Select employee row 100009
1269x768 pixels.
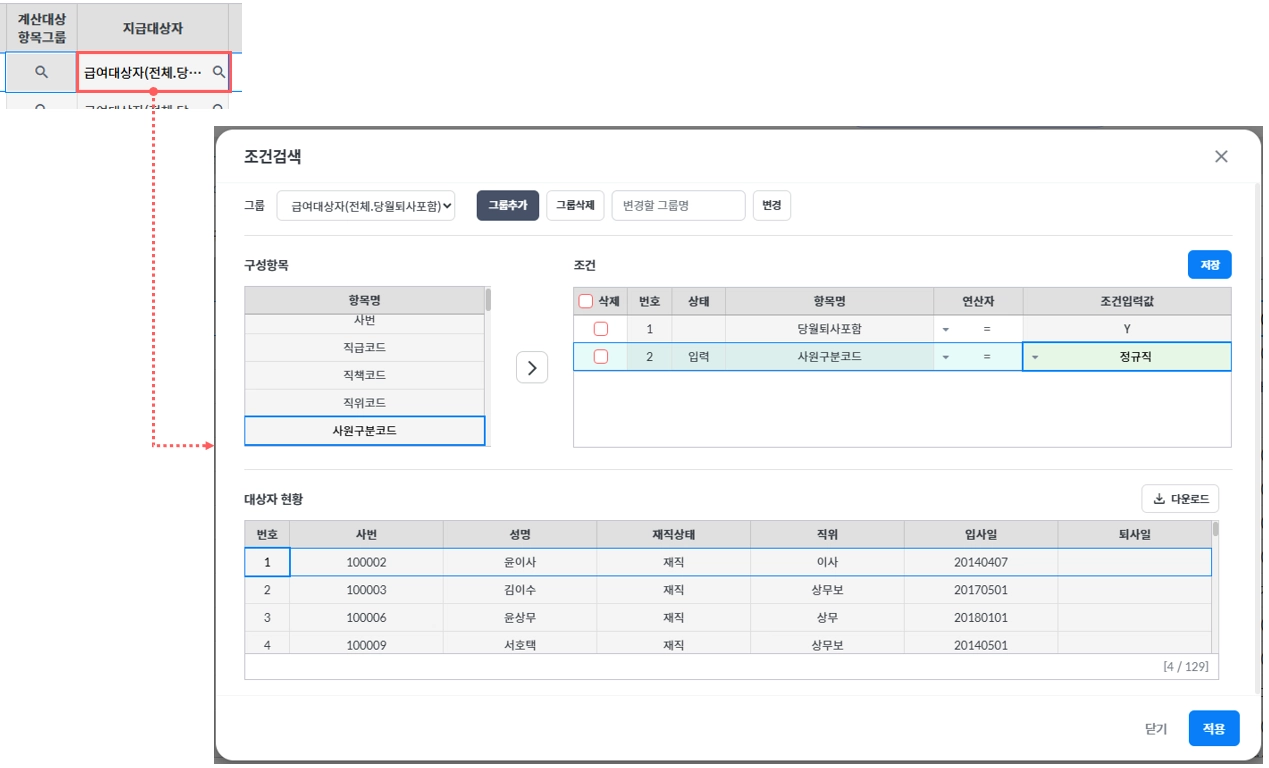pyautogui.click(x=728, y=645)
